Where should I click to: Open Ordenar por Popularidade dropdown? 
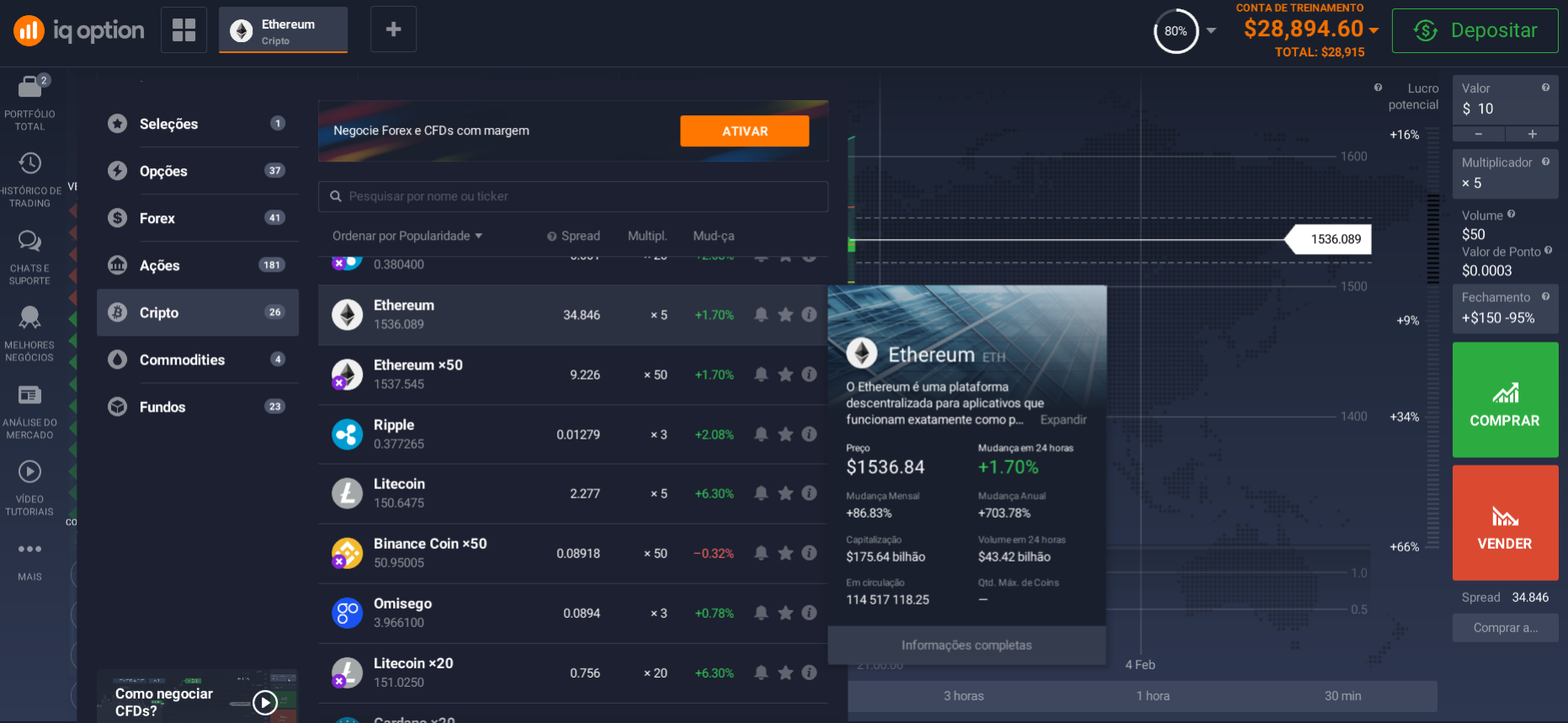[x=407, y=236]
